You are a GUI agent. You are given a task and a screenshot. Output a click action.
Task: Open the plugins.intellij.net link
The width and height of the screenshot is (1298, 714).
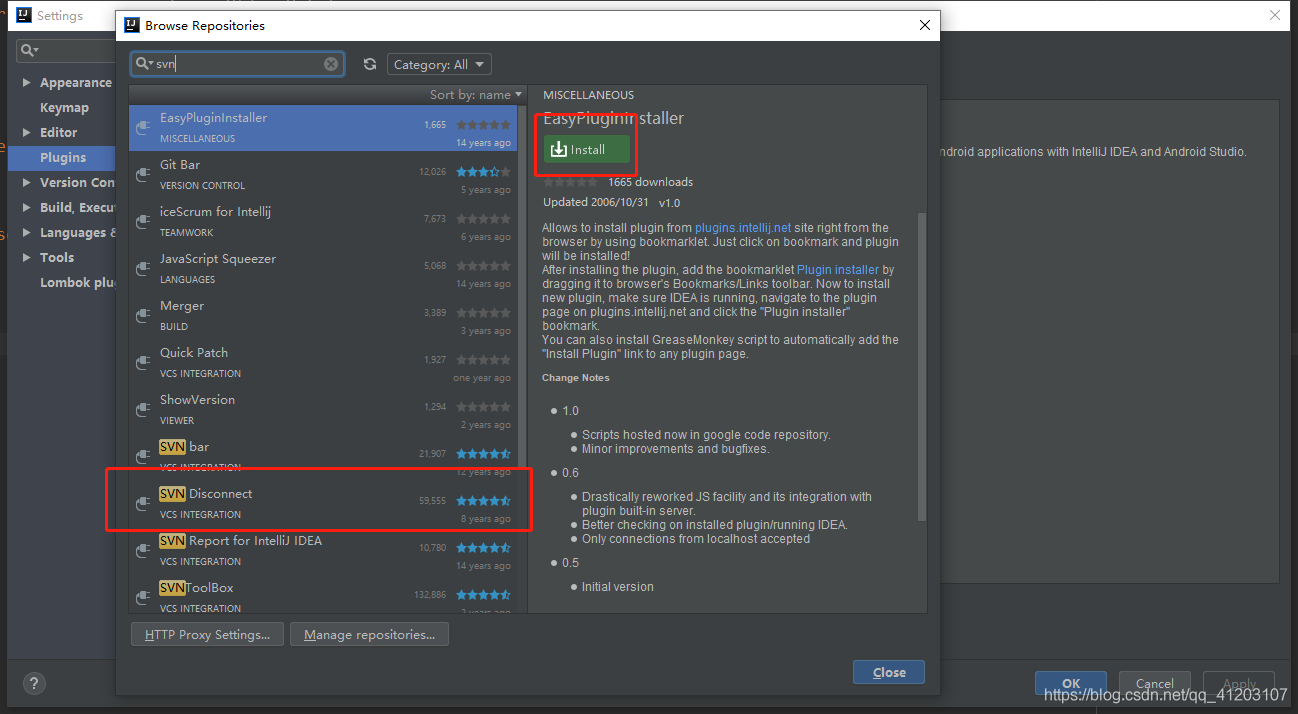pos(743,228)
